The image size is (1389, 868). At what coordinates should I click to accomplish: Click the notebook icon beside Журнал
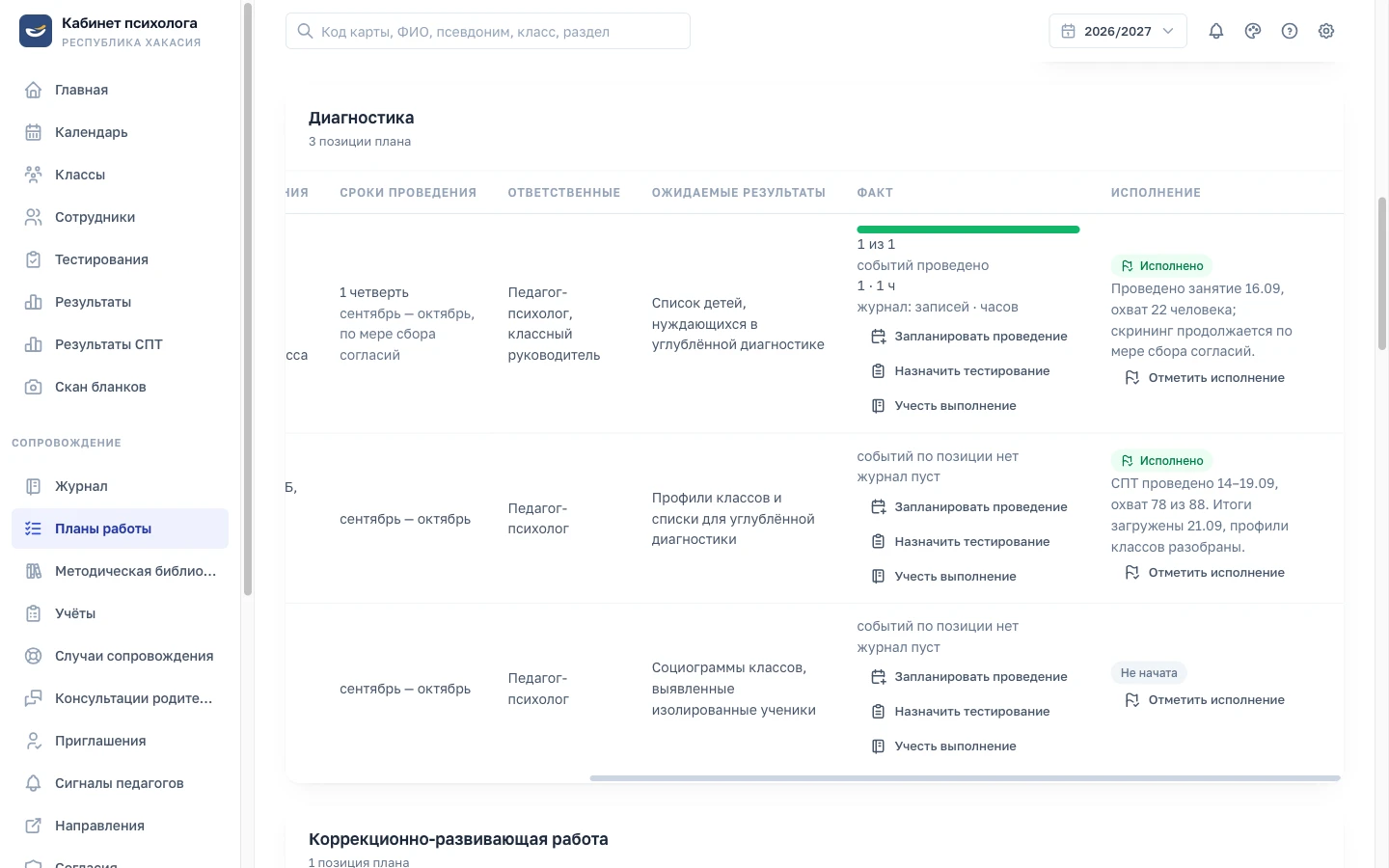(x=34, y=486)
